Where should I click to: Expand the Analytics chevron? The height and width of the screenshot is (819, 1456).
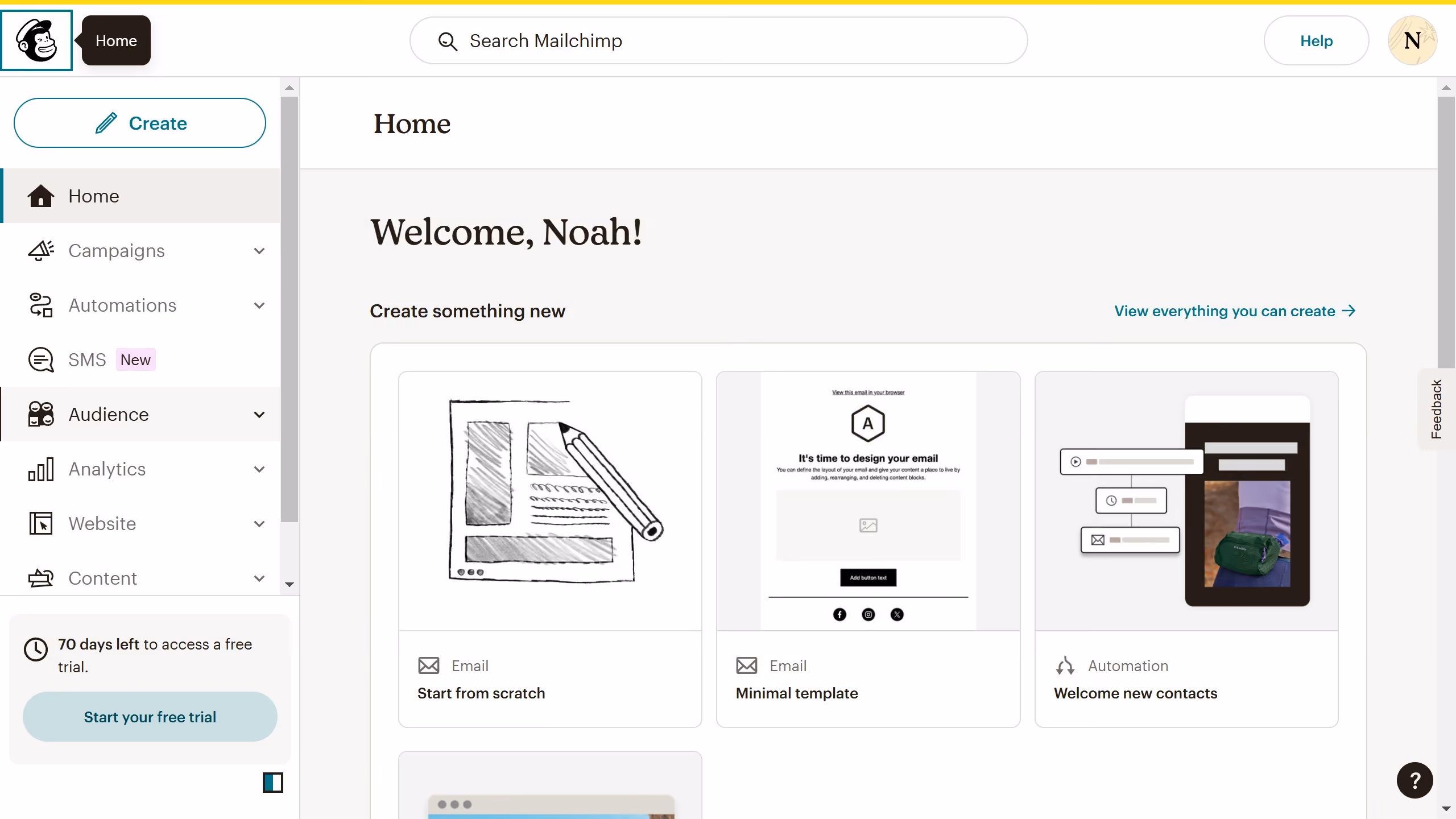pyautogui.click(x=259, y=469)
